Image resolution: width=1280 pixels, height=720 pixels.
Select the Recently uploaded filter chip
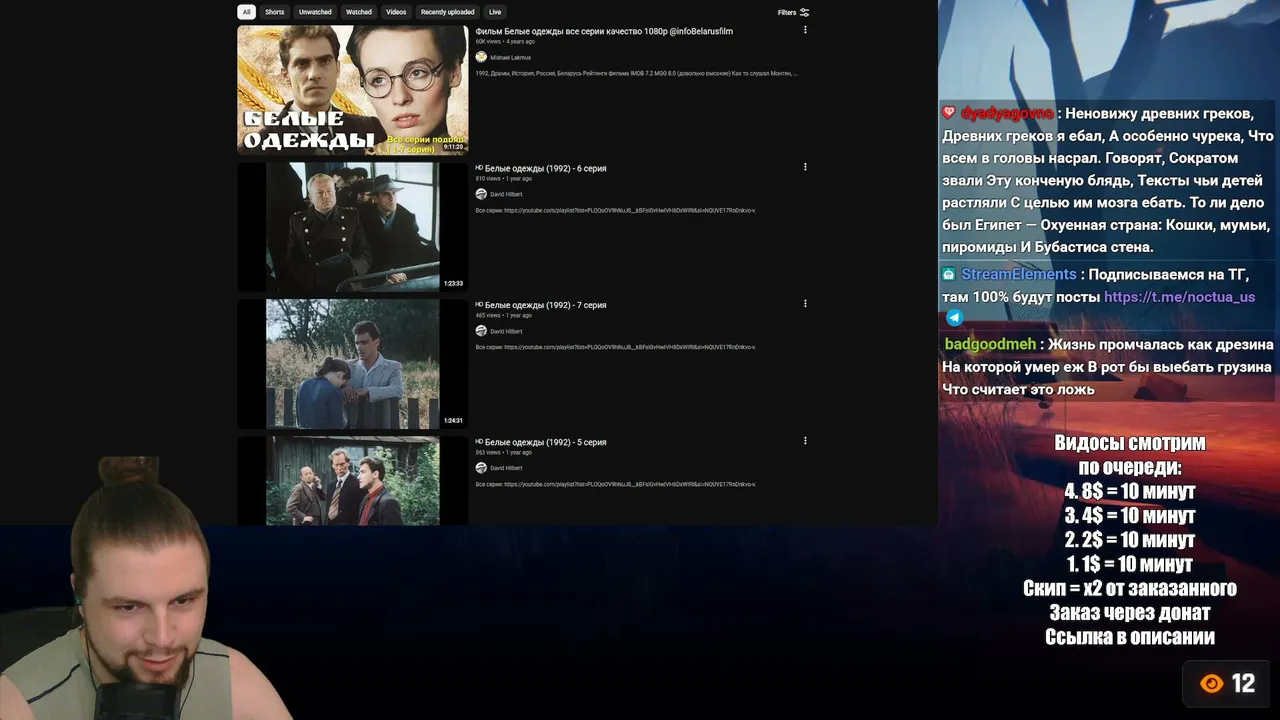(447, 12)
